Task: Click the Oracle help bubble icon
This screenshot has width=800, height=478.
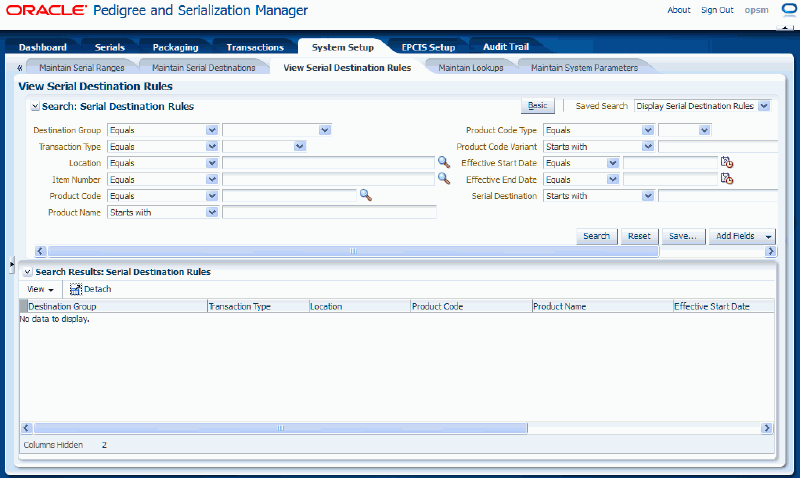Action: click(789, 10)
